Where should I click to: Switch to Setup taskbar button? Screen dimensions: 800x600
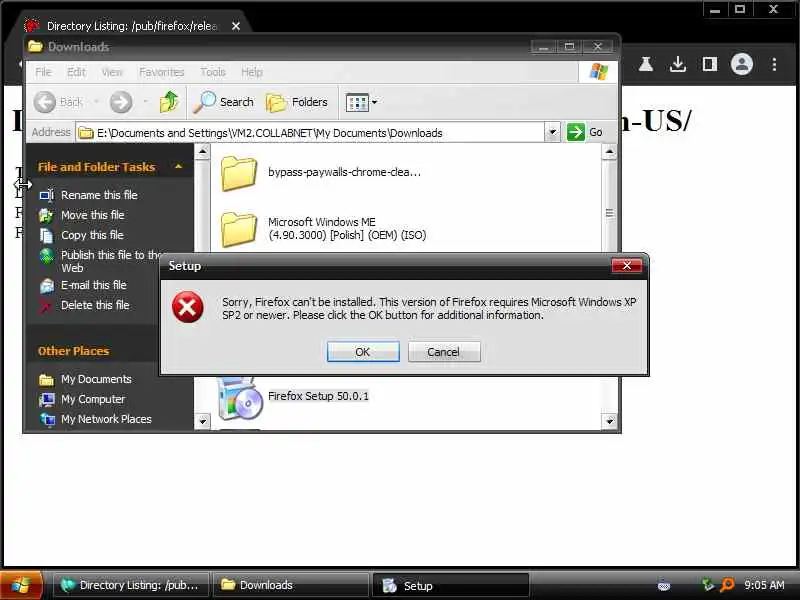coord(451,585)
